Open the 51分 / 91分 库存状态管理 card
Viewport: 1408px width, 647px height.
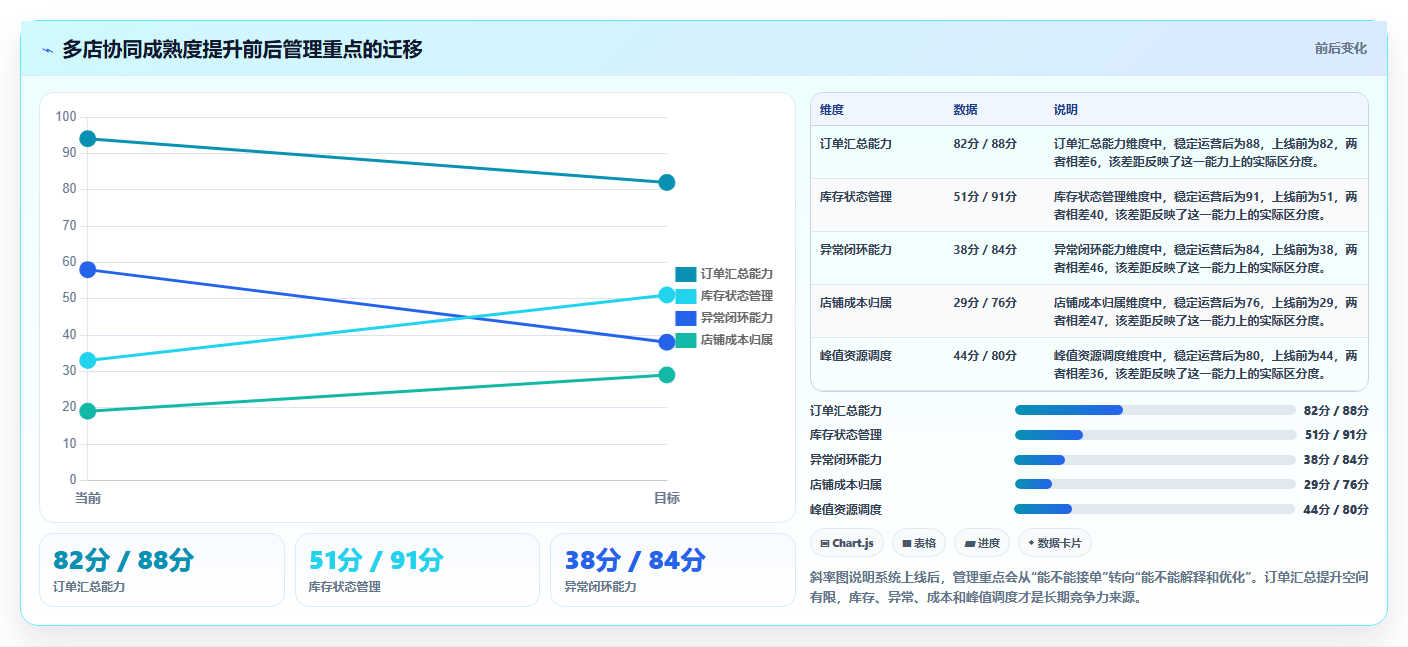click(417, 570)
